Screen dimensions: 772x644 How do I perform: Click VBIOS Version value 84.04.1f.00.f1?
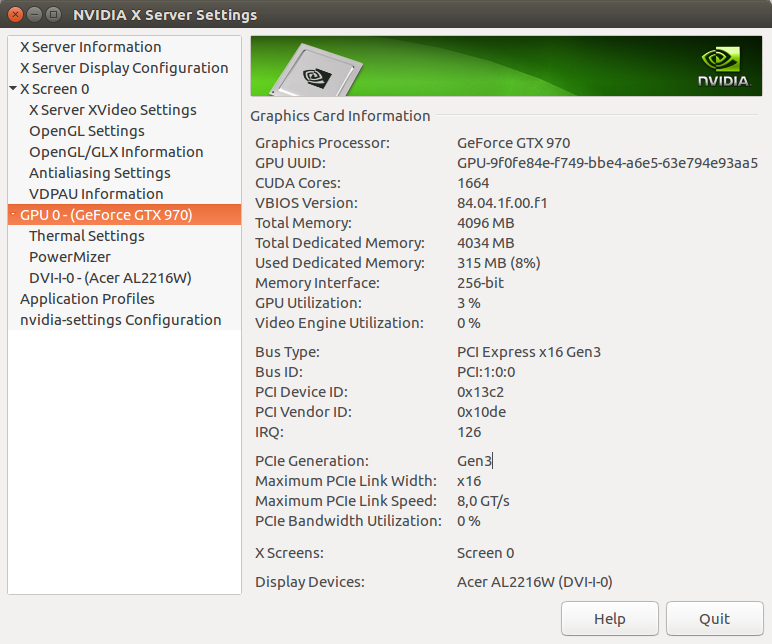coord(502,203)
